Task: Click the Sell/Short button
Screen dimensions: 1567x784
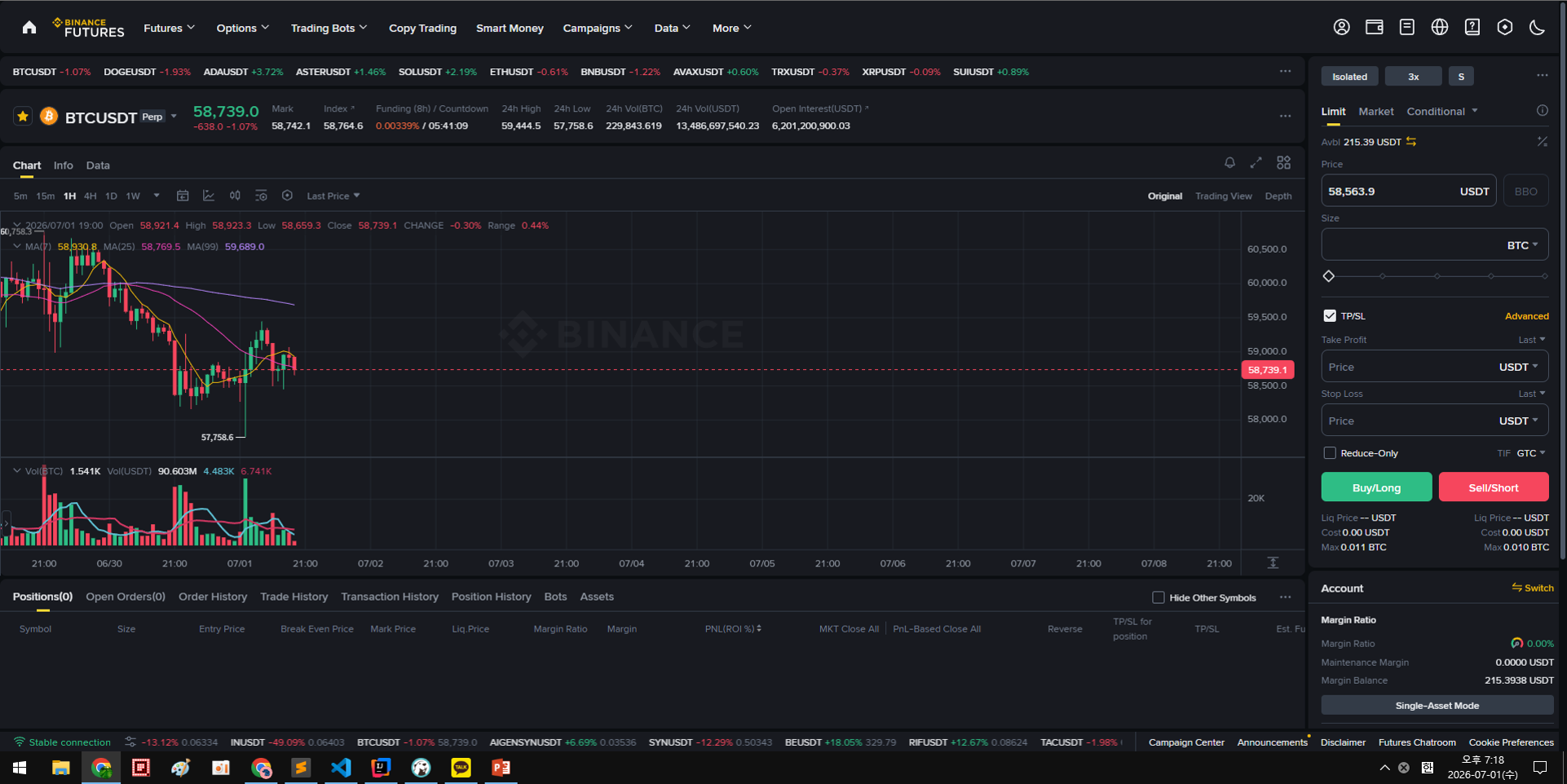Action: (1494, 487)
